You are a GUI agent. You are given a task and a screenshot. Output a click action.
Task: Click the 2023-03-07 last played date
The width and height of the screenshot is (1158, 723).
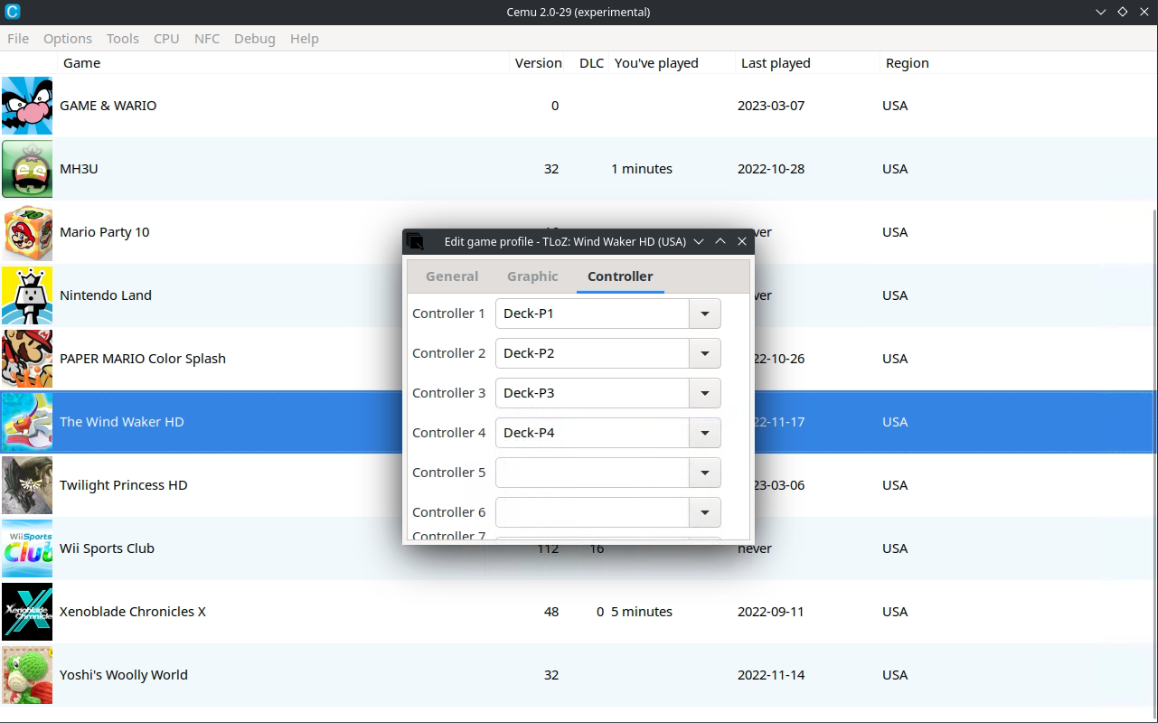[x=771, y=106]
